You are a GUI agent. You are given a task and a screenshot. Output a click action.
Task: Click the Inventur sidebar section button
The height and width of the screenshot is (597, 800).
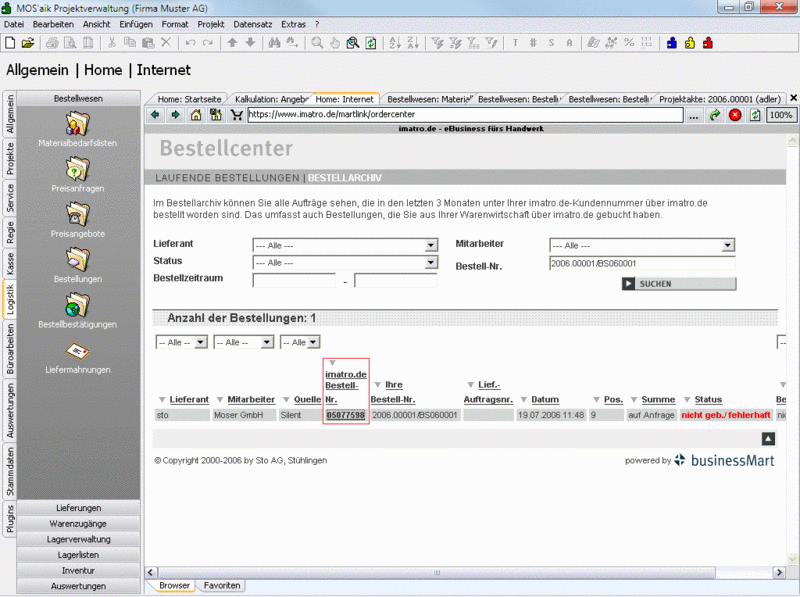coord(79,570)
